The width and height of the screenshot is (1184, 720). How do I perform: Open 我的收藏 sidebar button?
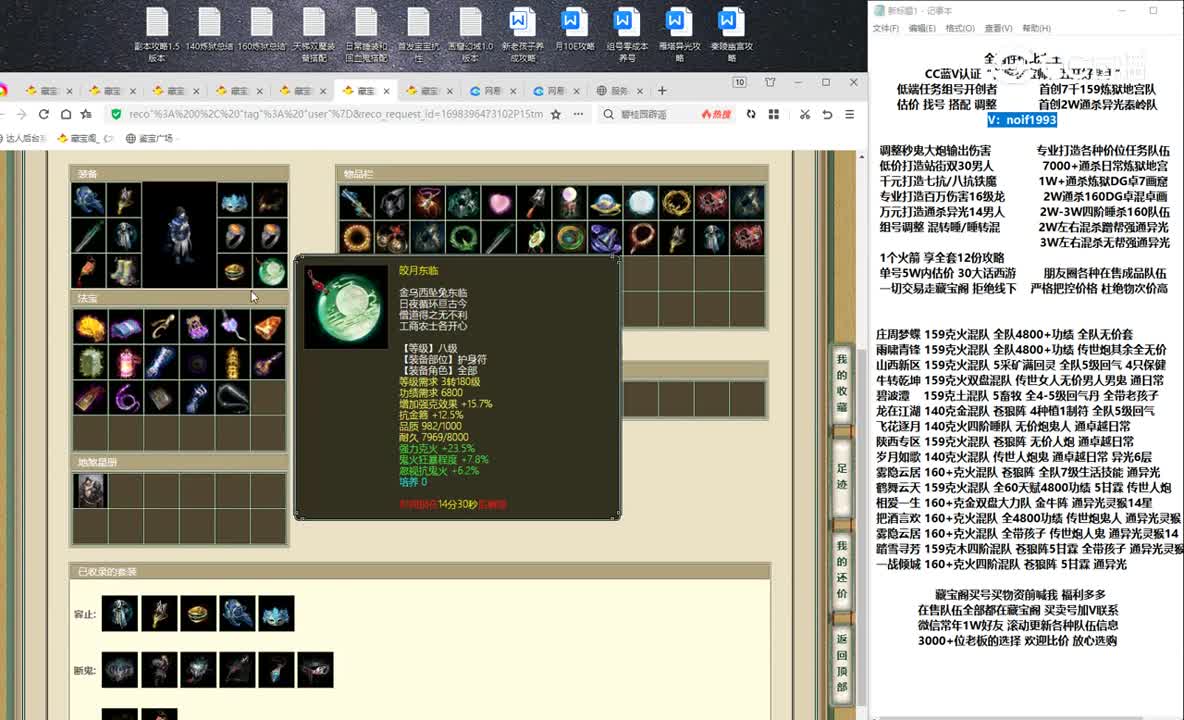click(842, 383)
